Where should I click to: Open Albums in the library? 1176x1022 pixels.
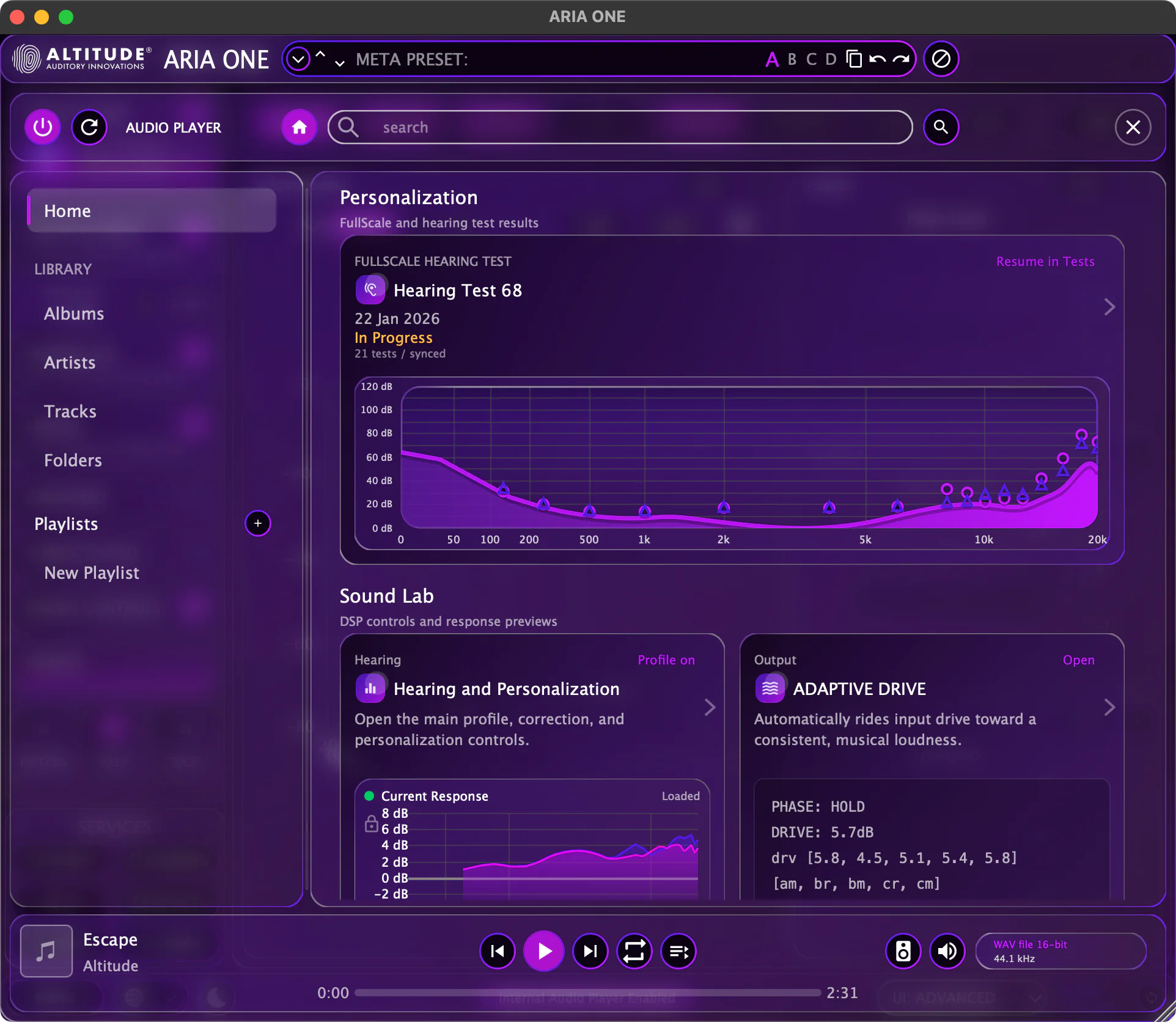coord(74,314)
